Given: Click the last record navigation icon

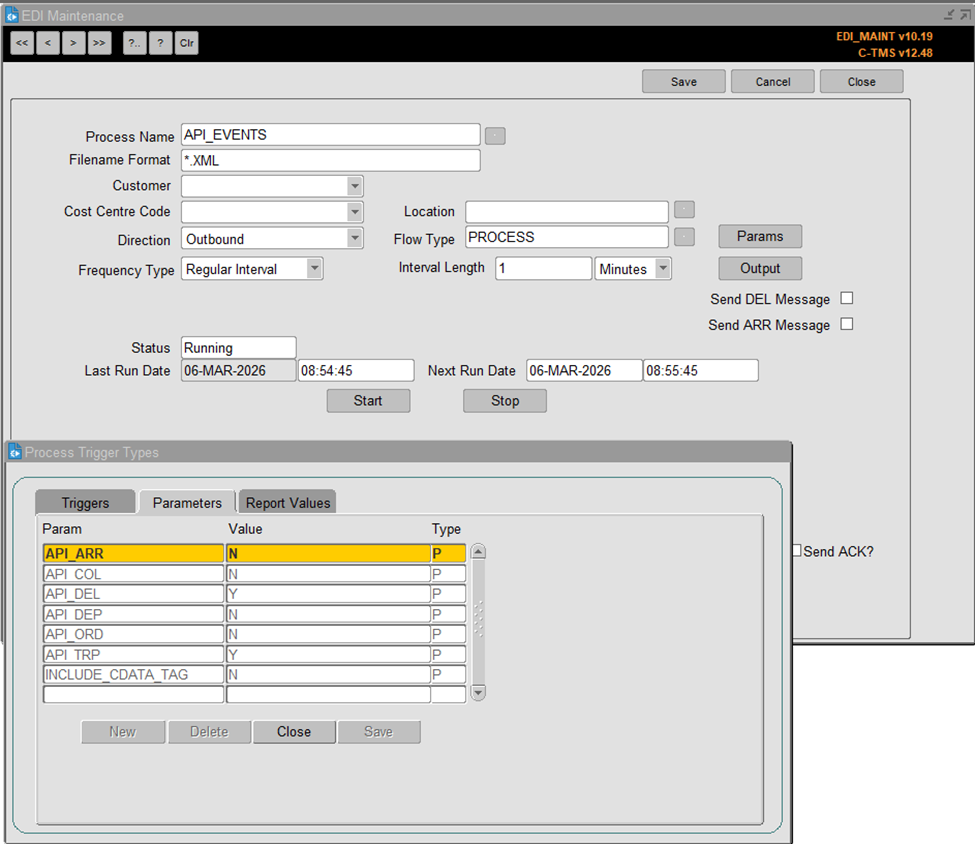Looking at the screenshot, I should [98, 42].
